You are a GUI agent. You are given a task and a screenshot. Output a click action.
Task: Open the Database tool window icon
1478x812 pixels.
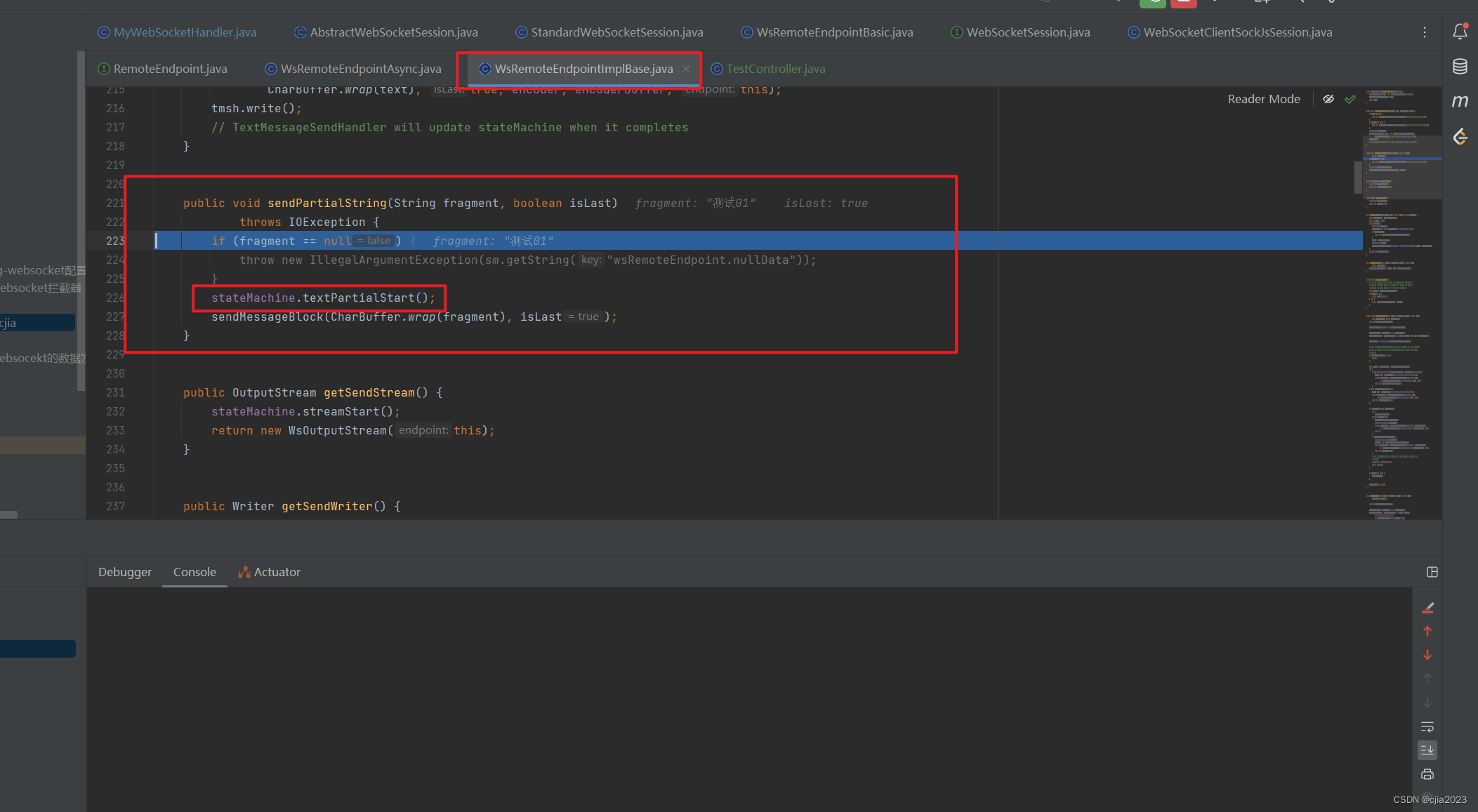[x=1460, y=67]
